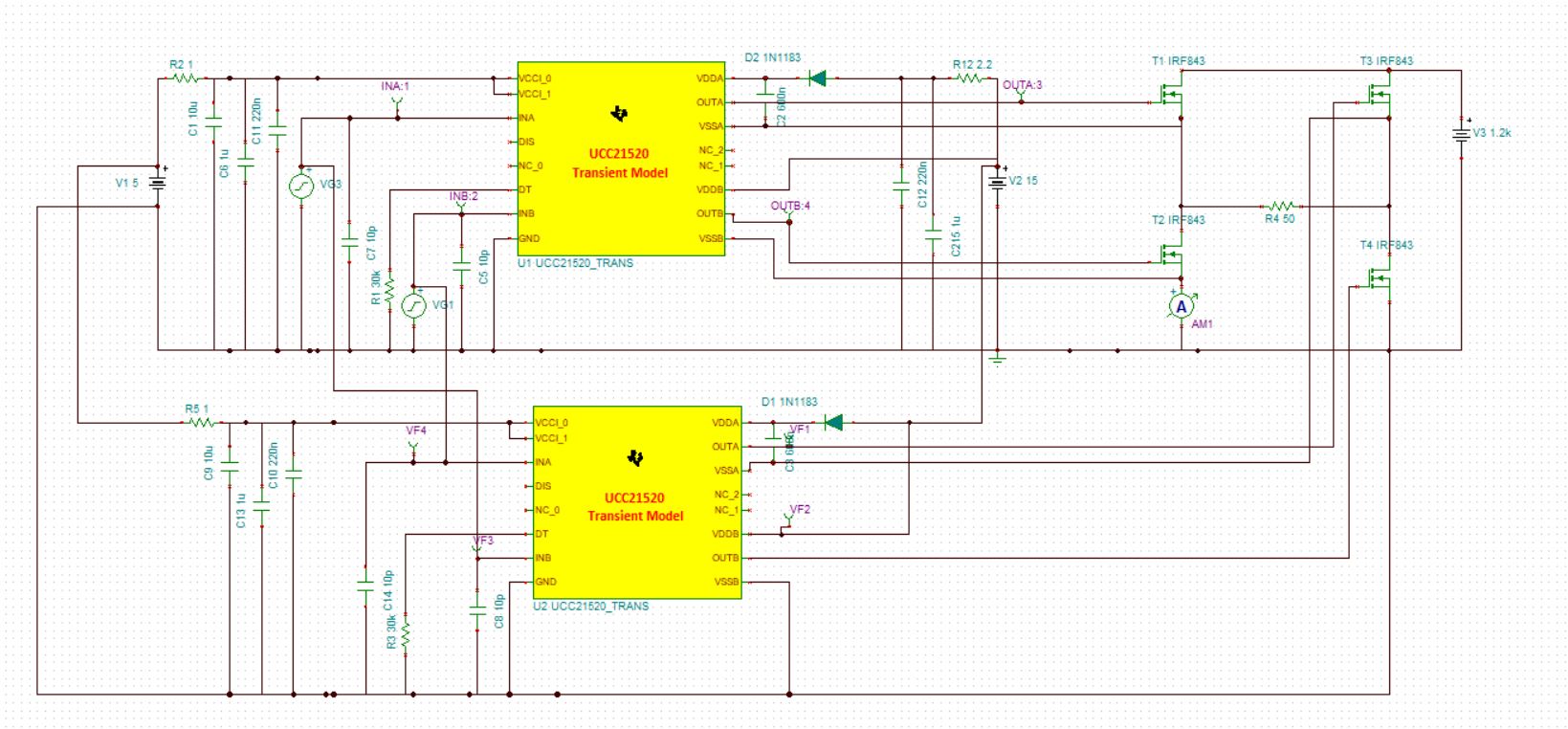The height and width of the screenshot is (729, 1568).
Task: Select the VG1 voltage generator symbol
Action: click(413, 306)
